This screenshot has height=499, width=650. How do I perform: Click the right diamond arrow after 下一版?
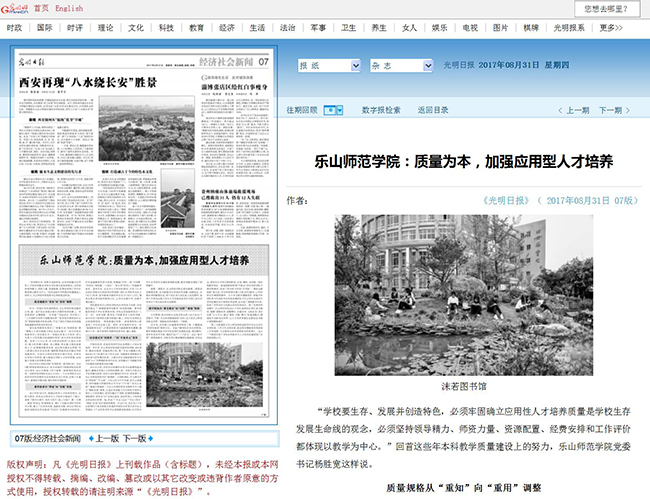(x=150, y=438)
